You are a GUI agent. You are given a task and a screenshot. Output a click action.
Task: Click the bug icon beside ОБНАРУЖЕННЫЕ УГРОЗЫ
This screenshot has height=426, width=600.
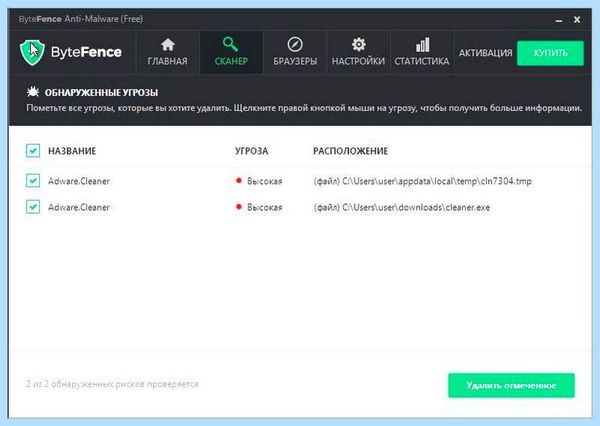click(x=33, y=92)
